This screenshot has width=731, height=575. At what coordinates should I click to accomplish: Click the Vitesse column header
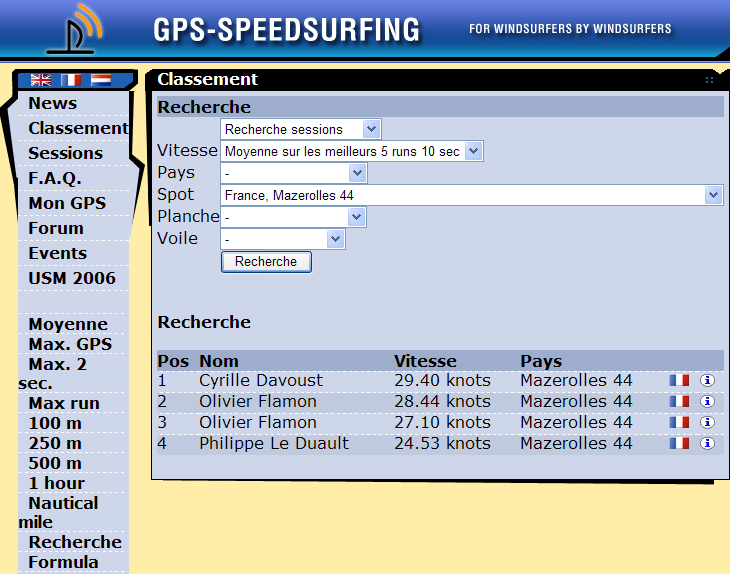pos(425,361)
